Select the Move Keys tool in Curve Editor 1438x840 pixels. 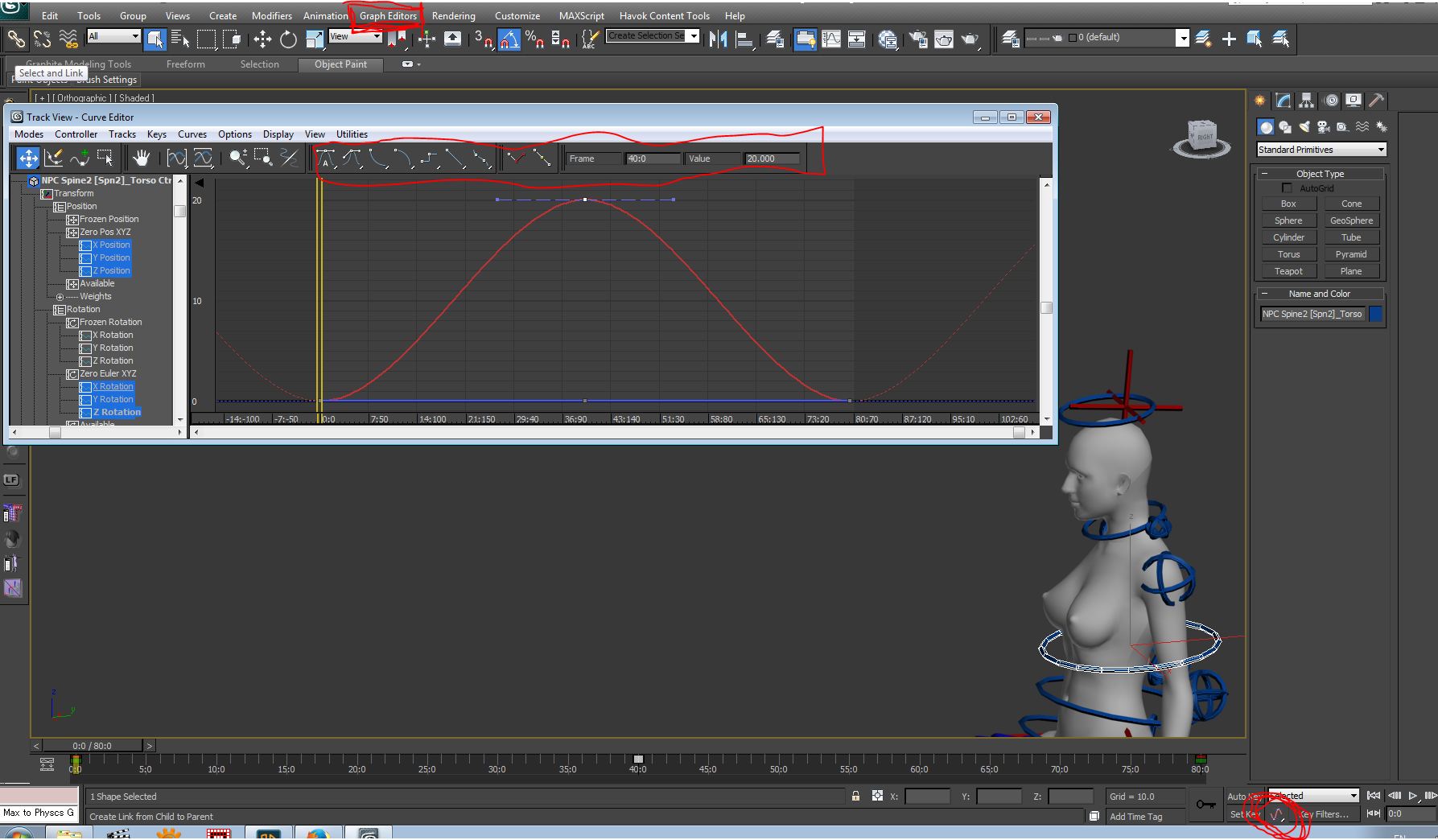point(27,158)
